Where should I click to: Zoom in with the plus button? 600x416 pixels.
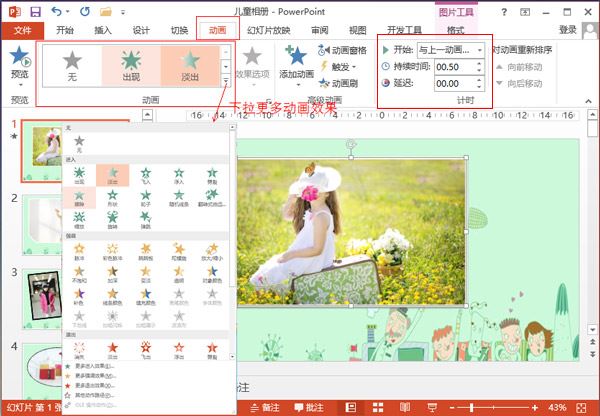[x=535, y=408]
